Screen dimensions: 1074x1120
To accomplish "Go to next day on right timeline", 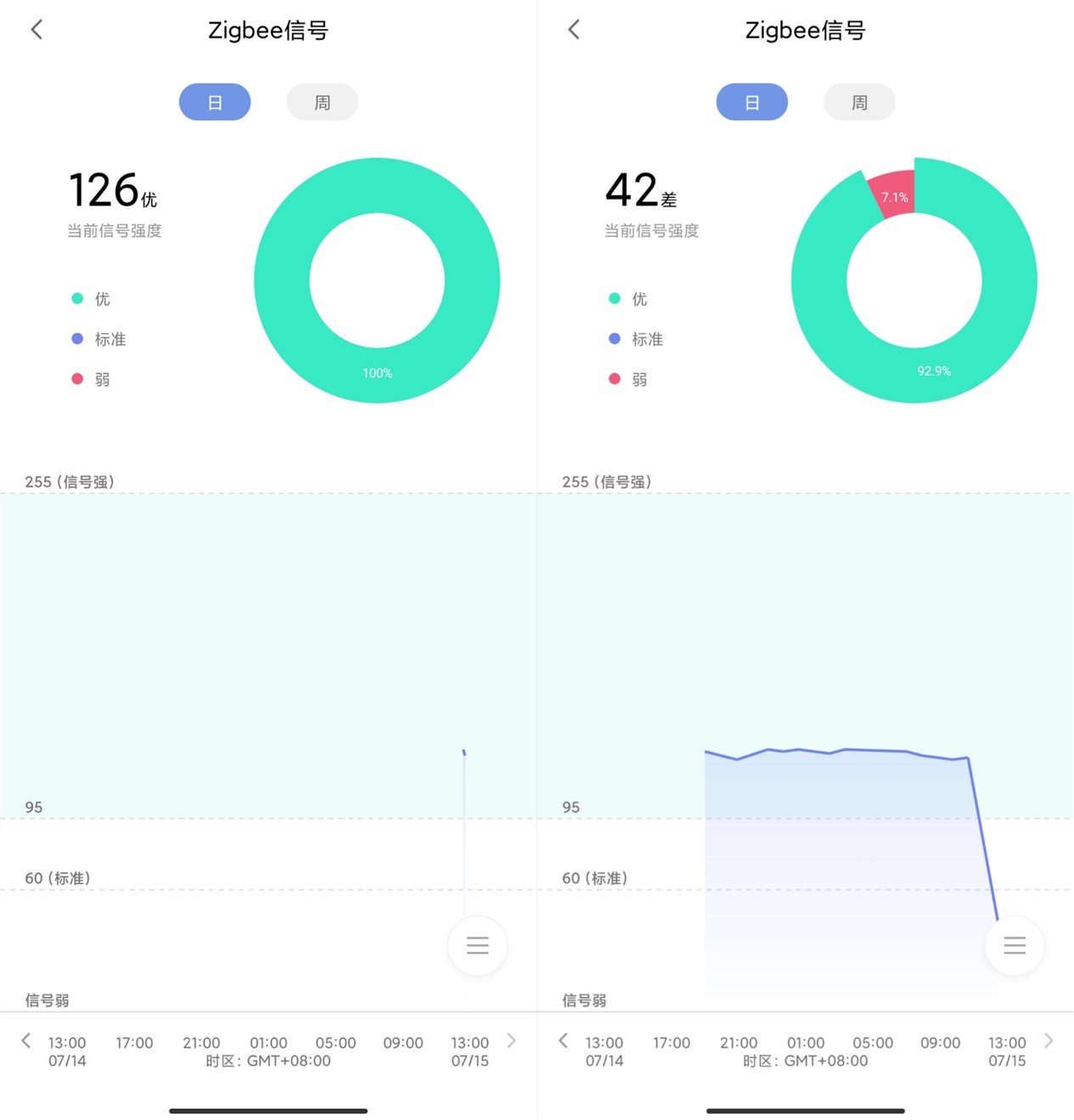I will point(1049,1040).
